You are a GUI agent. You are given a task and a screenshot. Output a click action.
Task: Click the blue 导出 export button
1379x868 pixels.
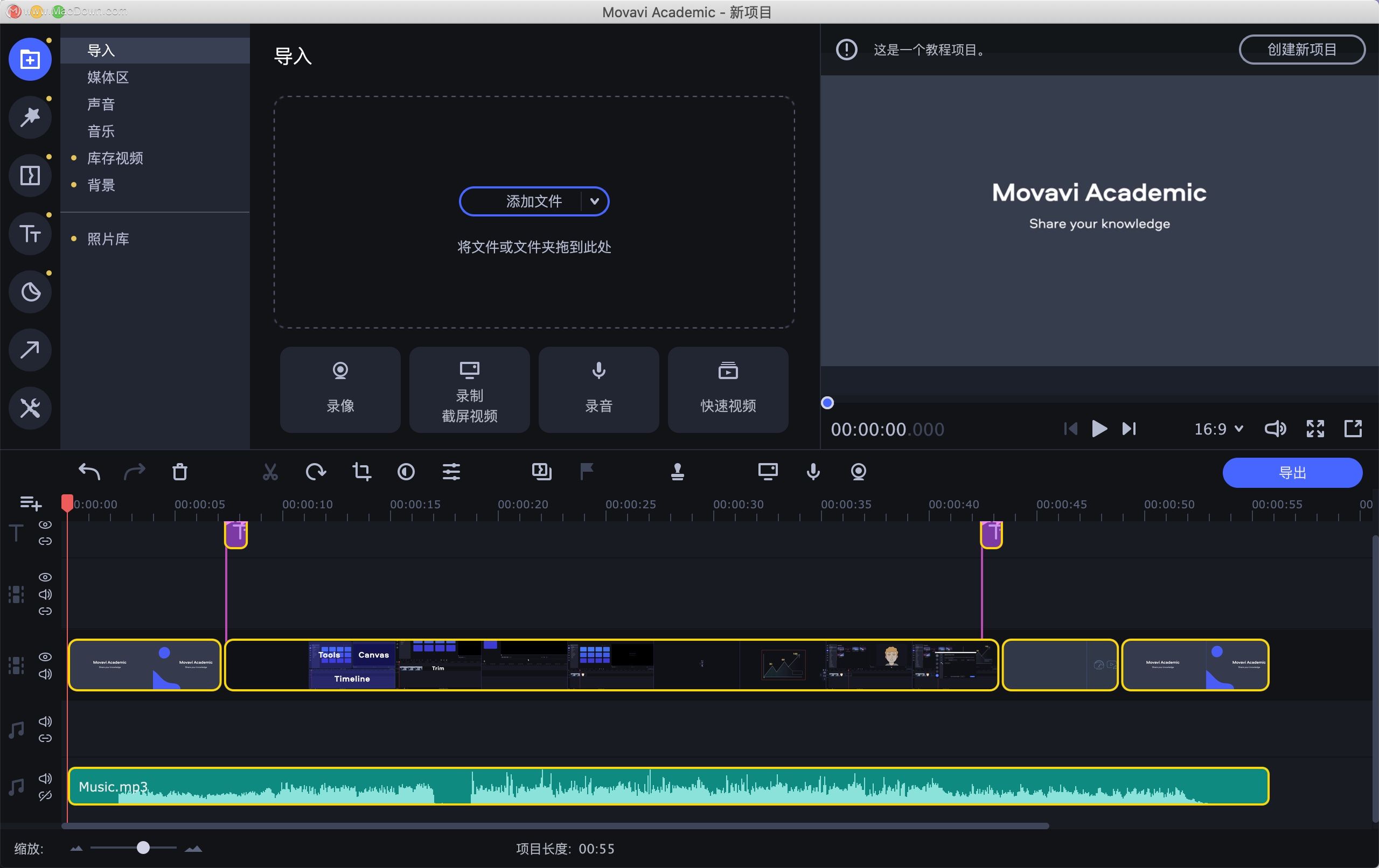1292,473
